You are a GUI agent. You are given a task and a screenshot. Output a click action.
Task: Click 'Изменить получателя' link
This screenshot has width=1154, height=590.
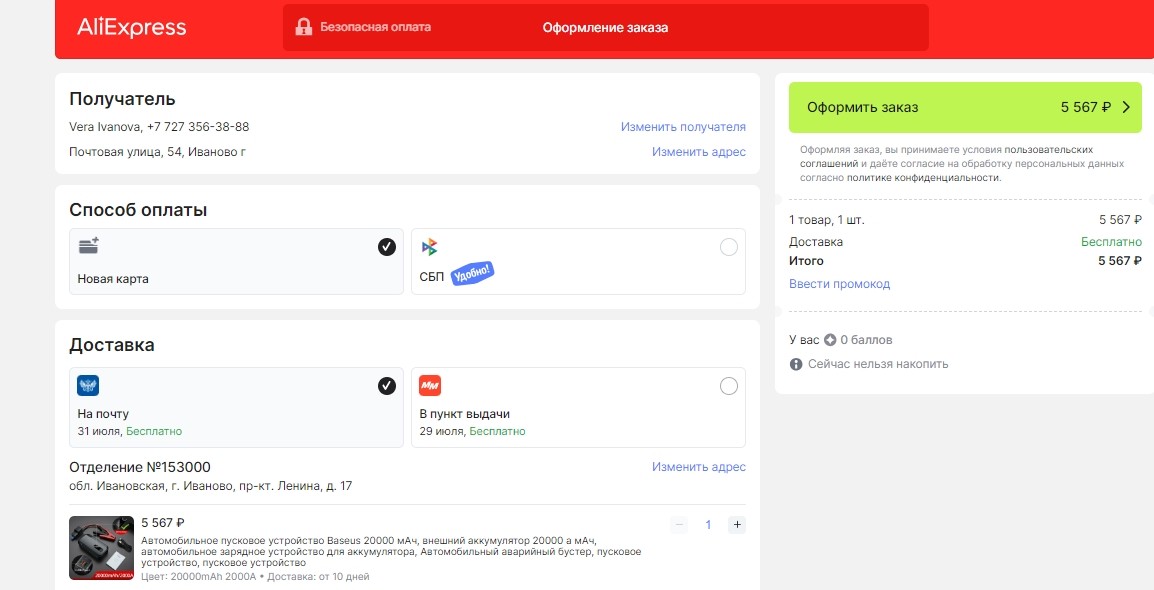[x=683, y=127]
